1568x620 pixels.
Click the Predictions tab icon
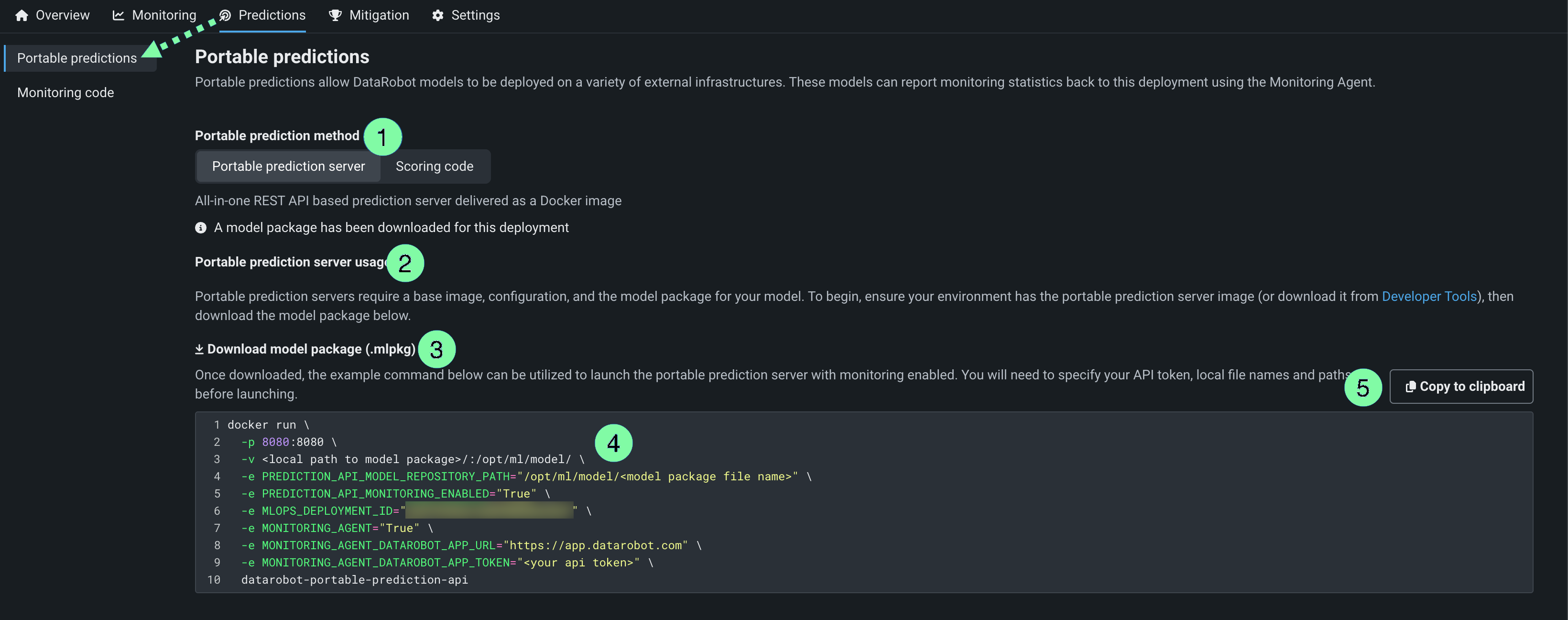(225, 15)
